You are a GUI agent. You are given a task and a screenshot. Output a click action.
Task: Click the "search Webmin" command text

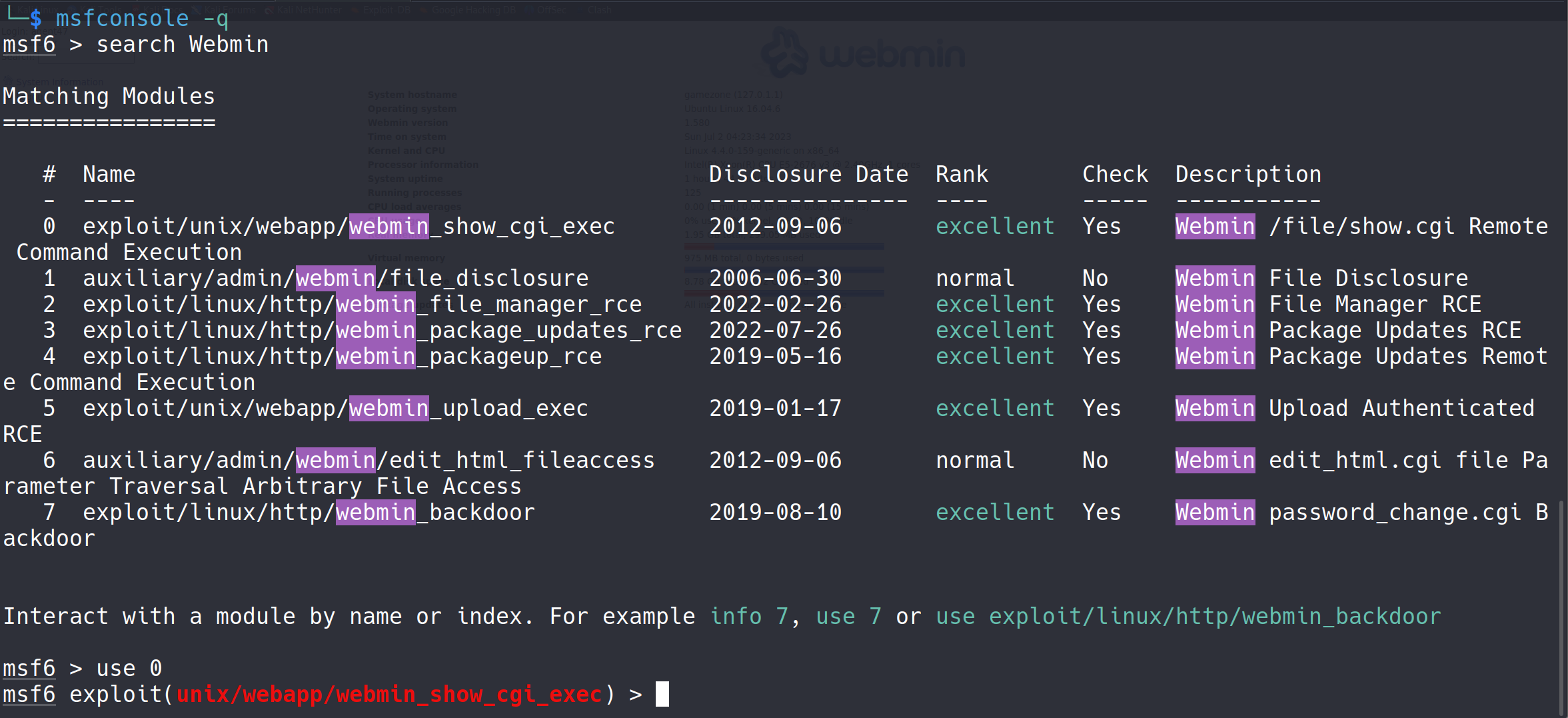click(182, 45)
